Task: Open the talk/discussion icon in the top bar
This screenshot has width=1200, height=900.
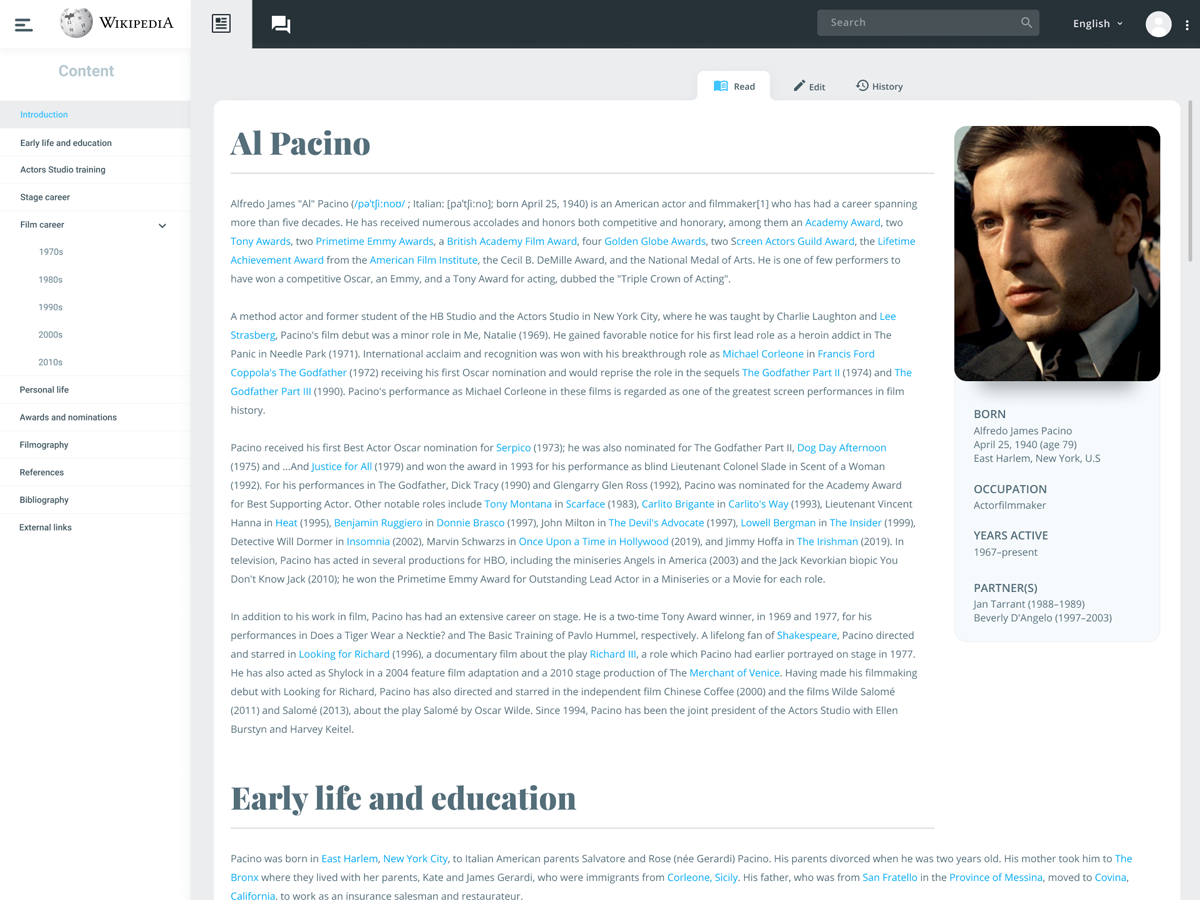Action: tap(281, 24)
